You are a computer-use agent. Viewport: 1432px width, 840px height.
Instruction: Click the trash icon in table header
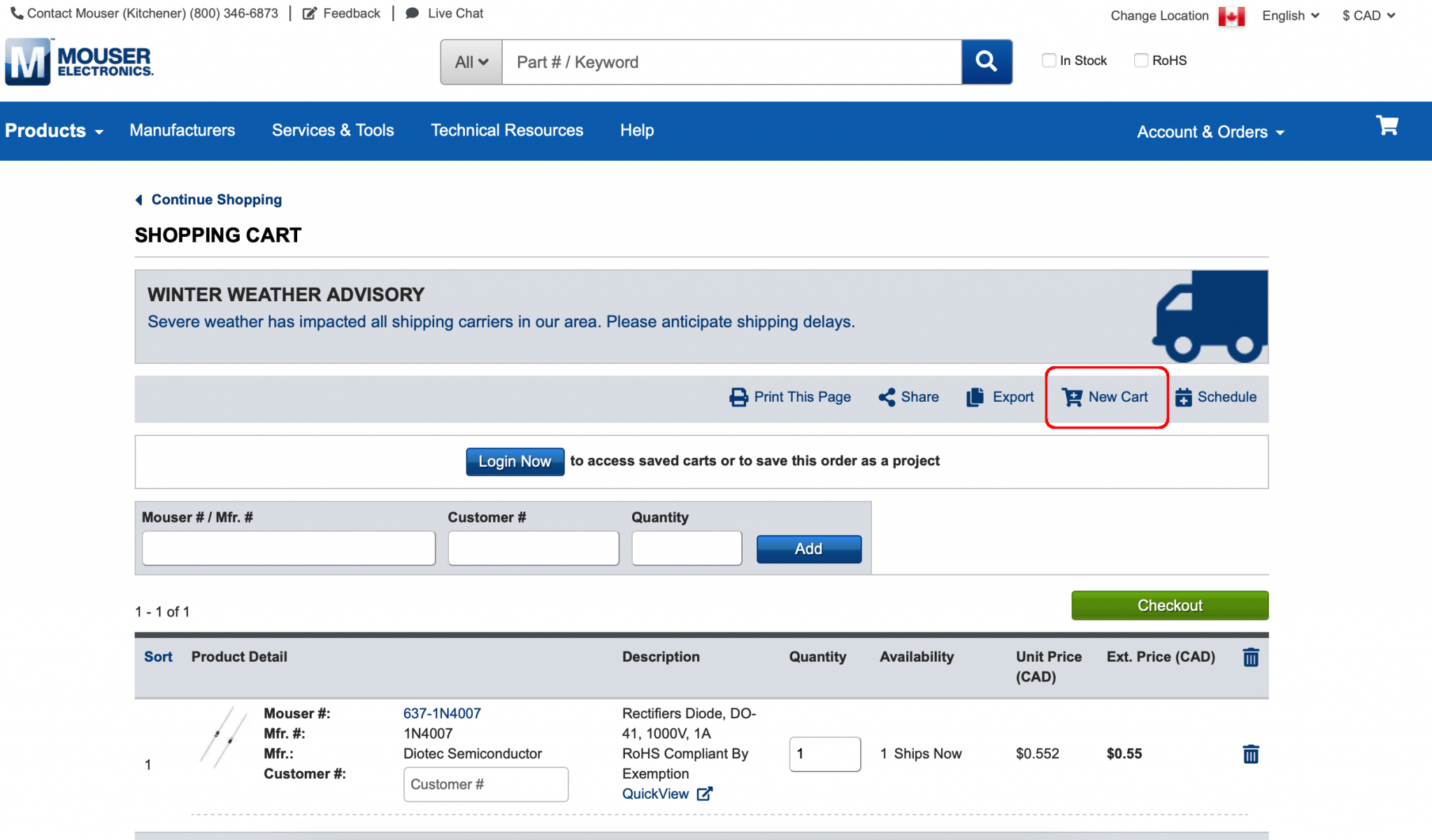coord(1251,657)
